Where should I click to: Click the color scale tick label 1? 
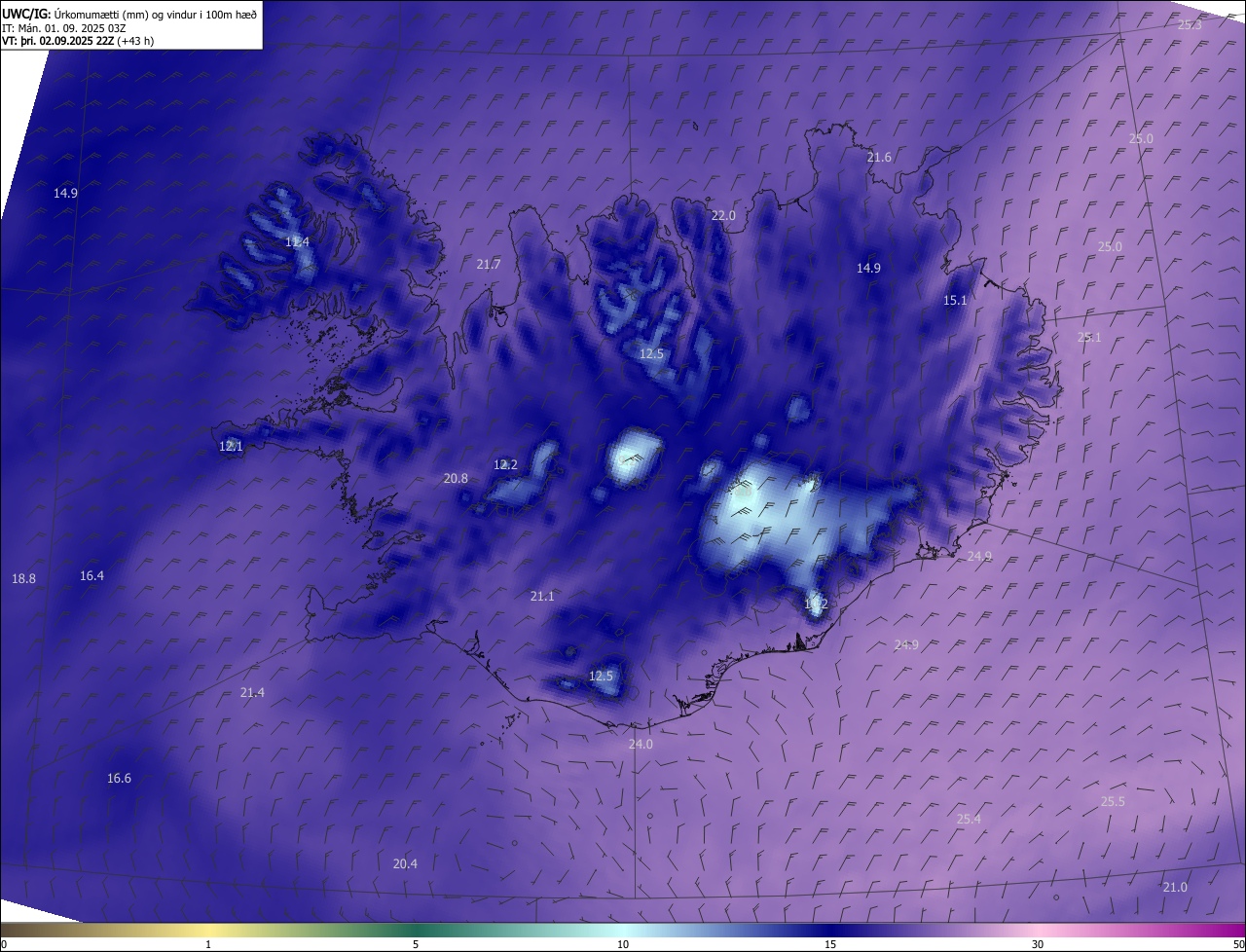tap(208, 944)
